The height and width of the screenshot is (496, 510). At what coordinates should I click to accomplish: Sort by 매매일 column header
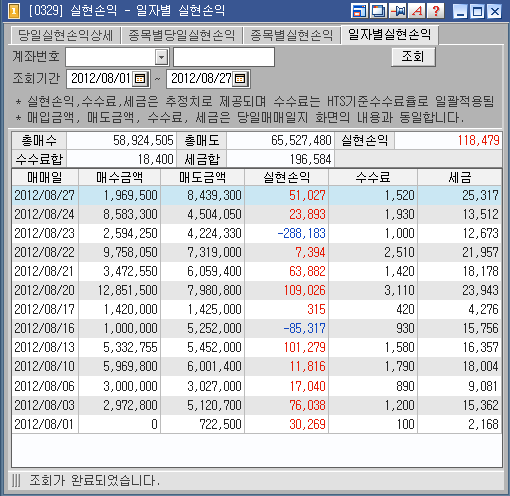45,177
